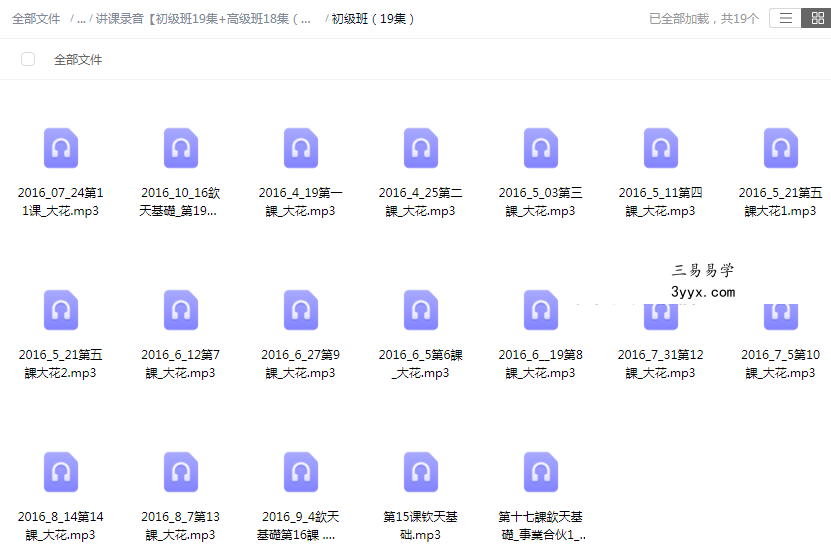Open collapsed breadcrumb ellipsis path

pyautogui.click(x=81, y=19)
